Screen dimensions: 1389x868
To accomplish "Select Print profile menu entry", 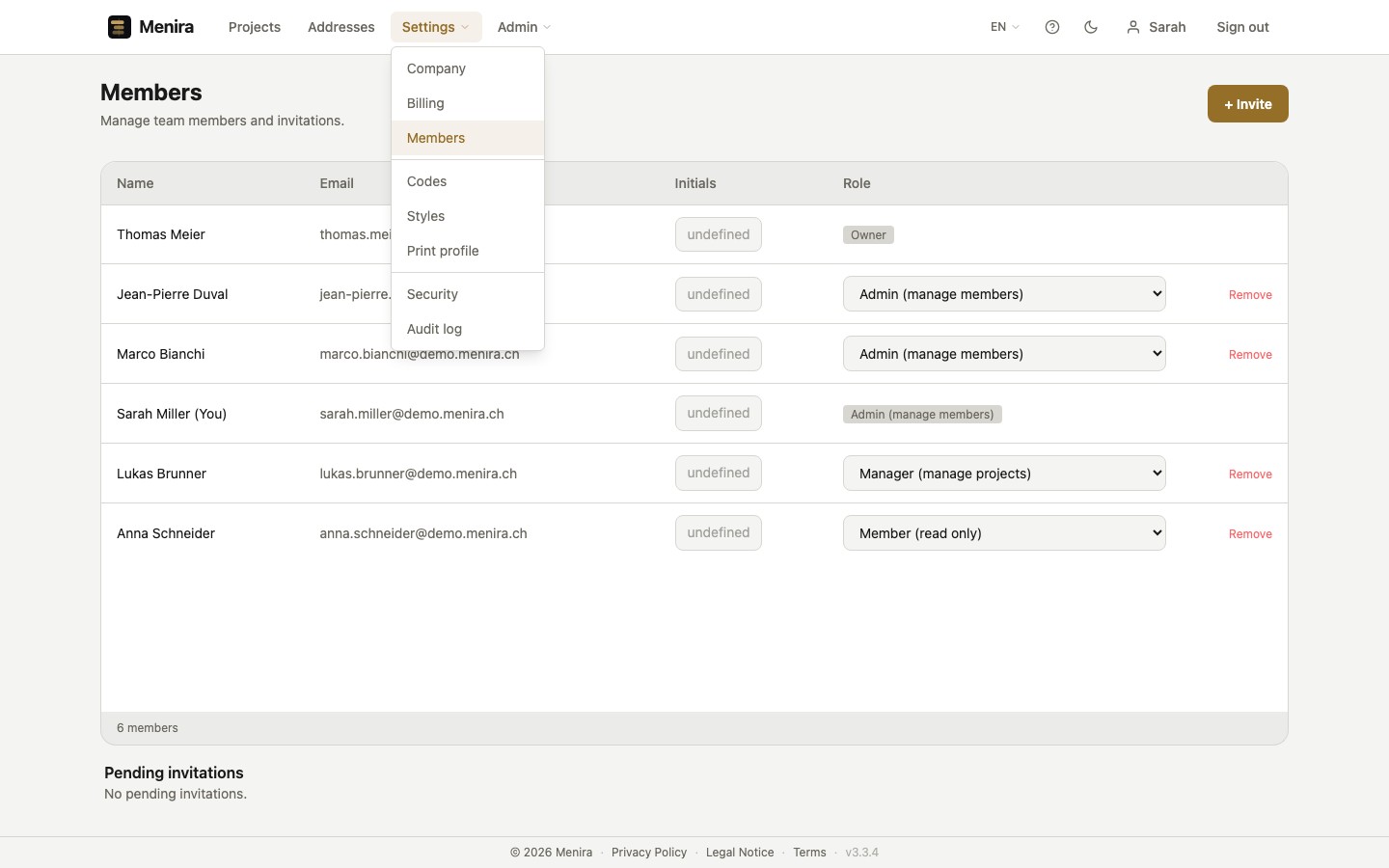I will point(468,251).
